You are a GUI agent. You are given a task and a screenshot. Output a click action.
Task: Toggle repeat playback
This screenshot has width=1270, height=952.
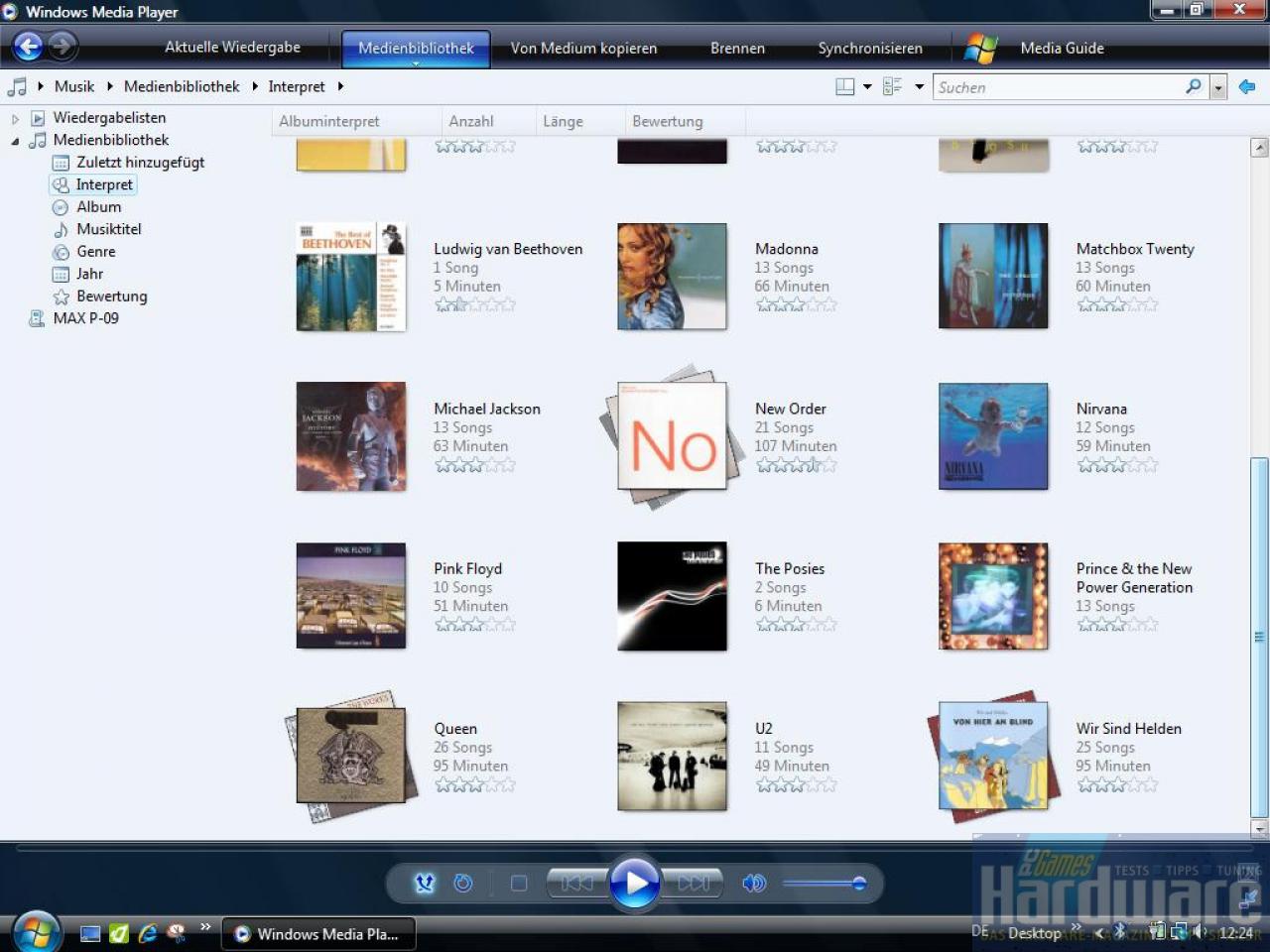click(463, 883)
